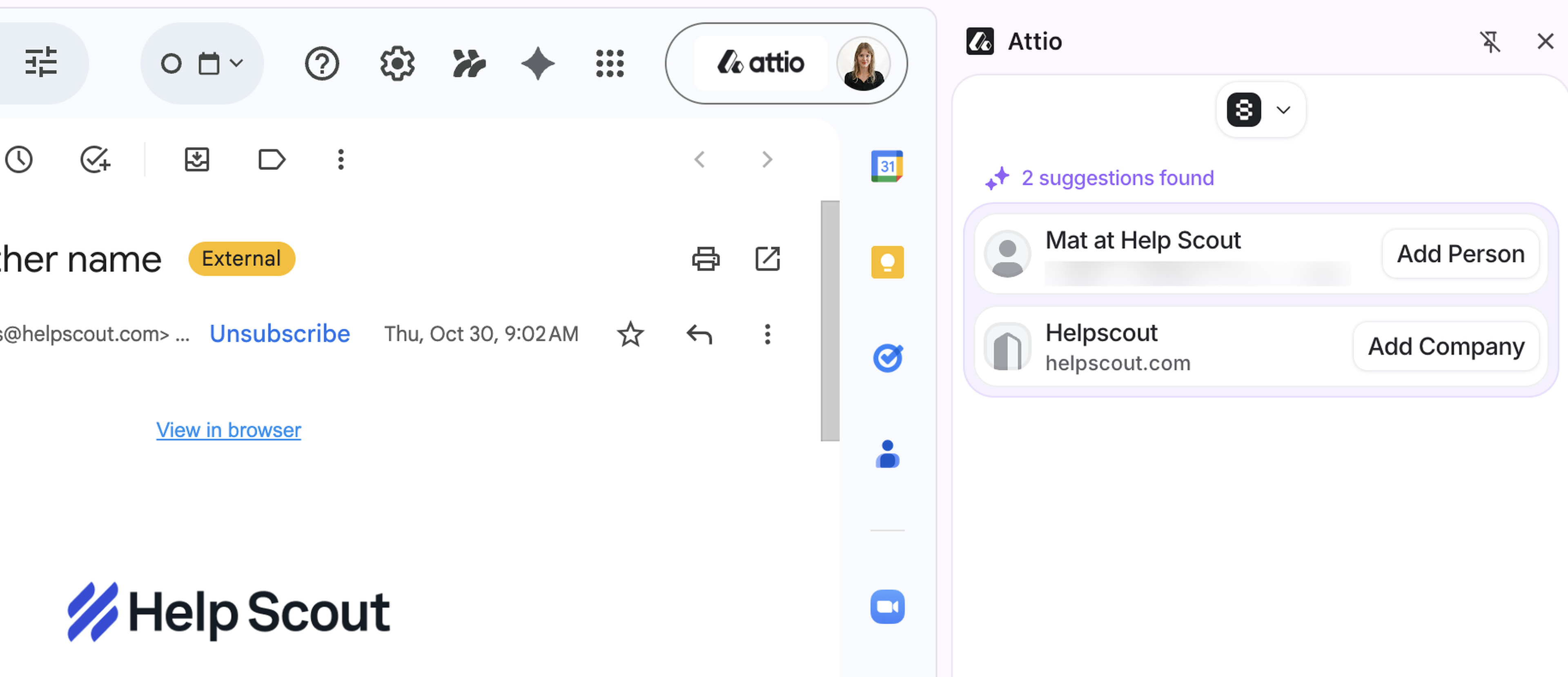1568x677 pixels.
Task: Open the message More options menu
Action: pos(767,334)
